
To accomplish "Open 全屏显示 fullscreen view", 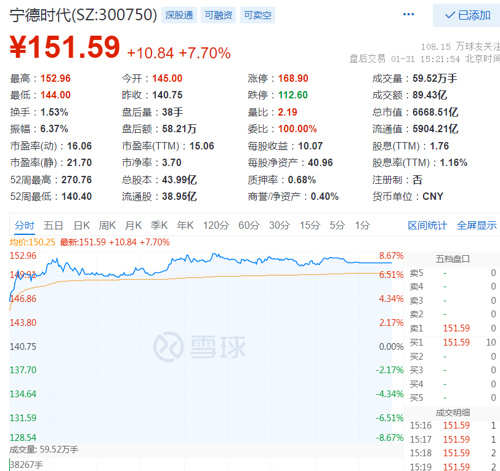I will (x=477, y=226).
